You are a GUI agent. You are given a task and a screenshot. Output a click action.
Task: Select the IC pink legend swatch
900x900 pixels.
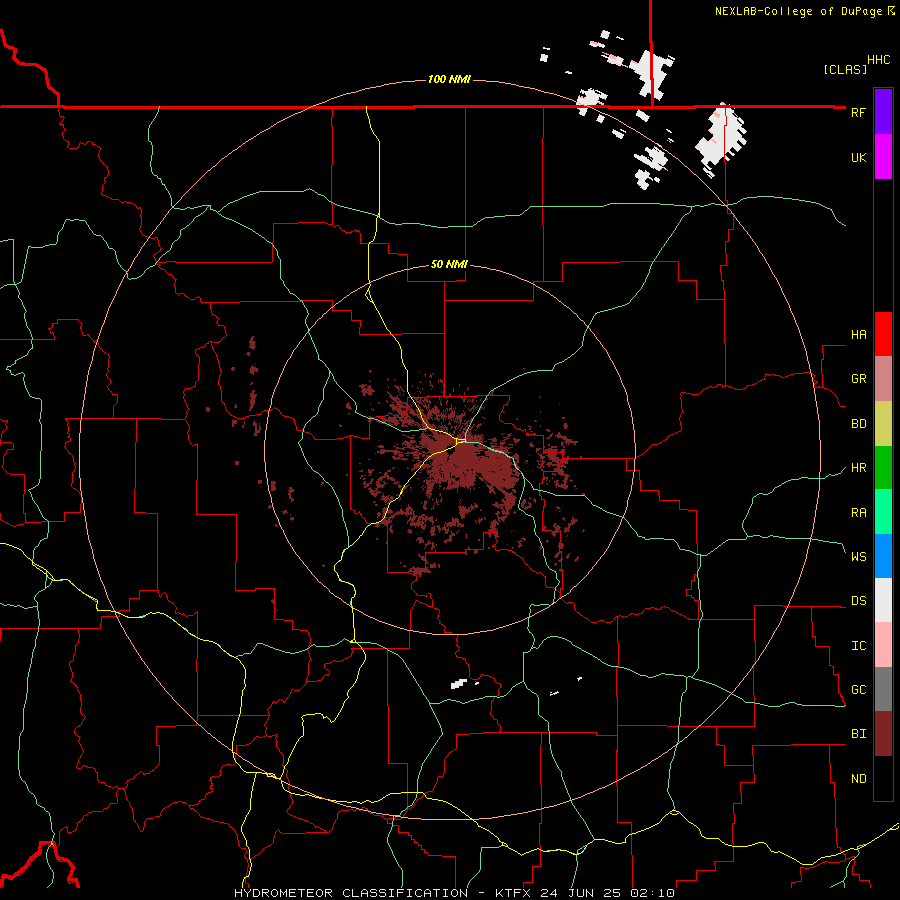coord(883,645)
